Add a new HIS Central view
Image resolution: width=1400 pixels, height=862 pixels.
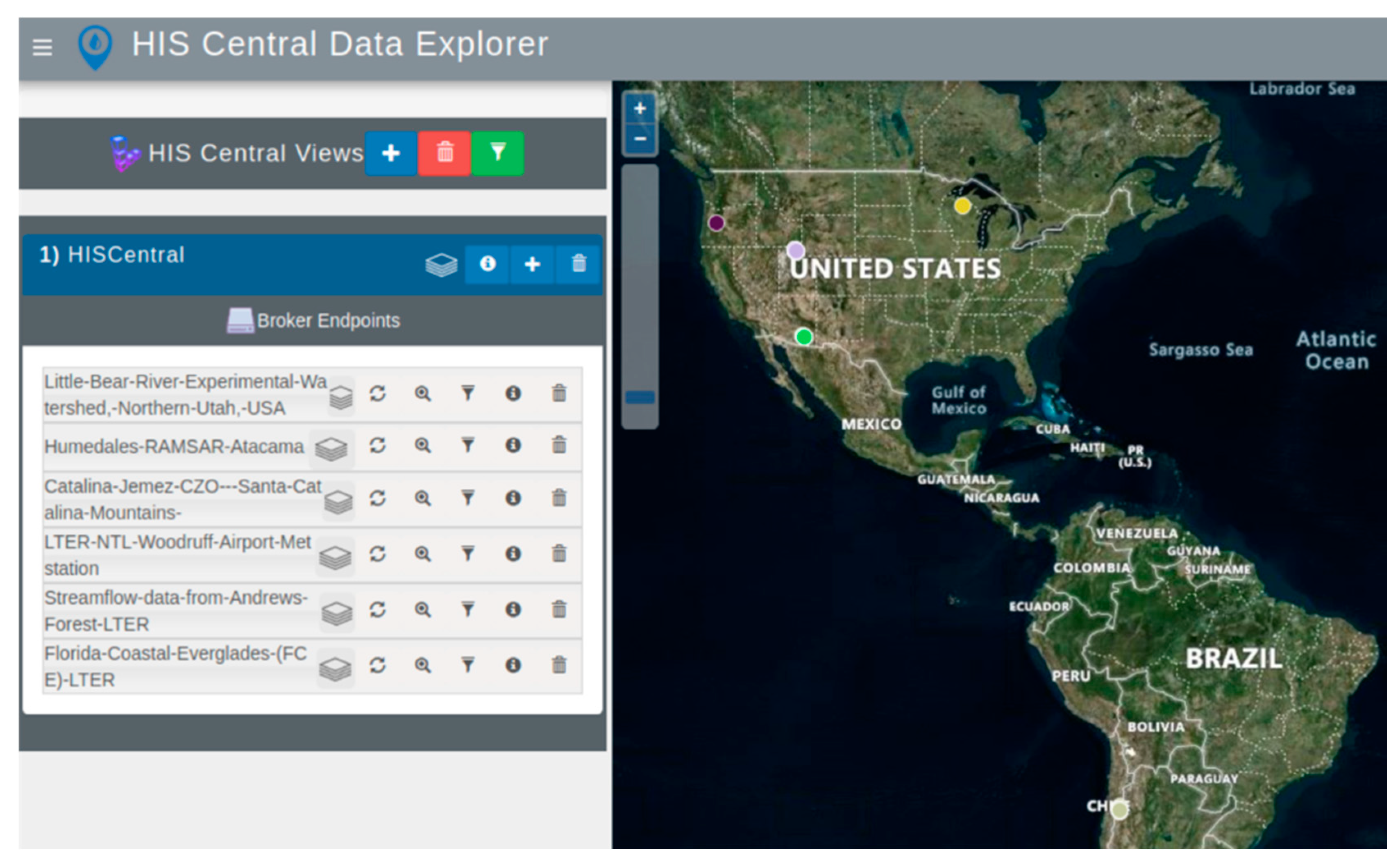[x=390, y=153]
